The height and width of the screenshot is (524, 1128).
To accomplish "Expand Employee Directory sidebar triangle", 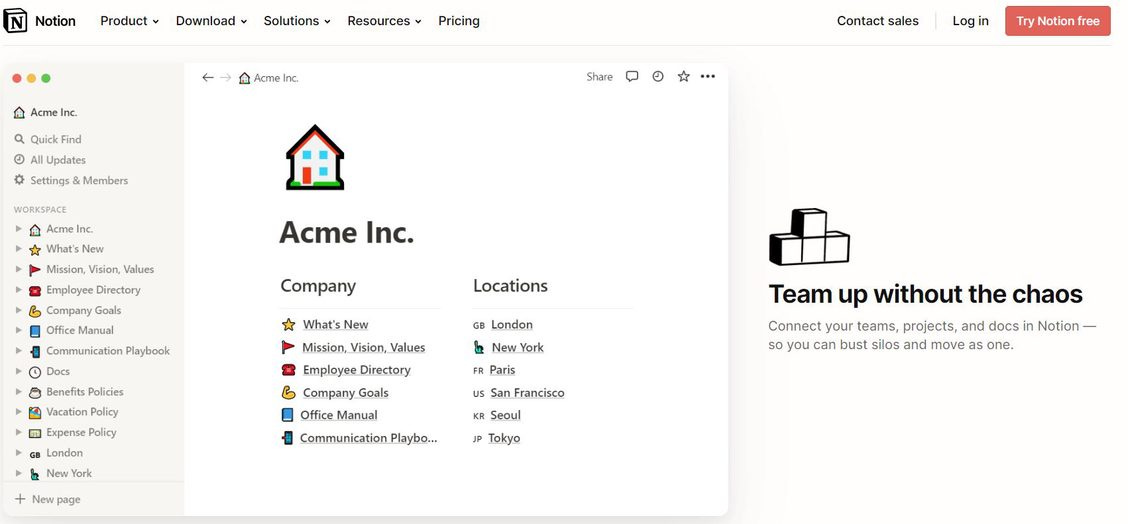I will click(x=19, y=290).
